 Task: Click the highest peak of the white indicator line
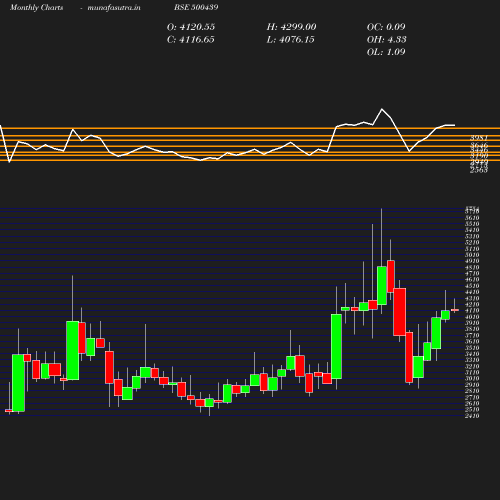382,109
